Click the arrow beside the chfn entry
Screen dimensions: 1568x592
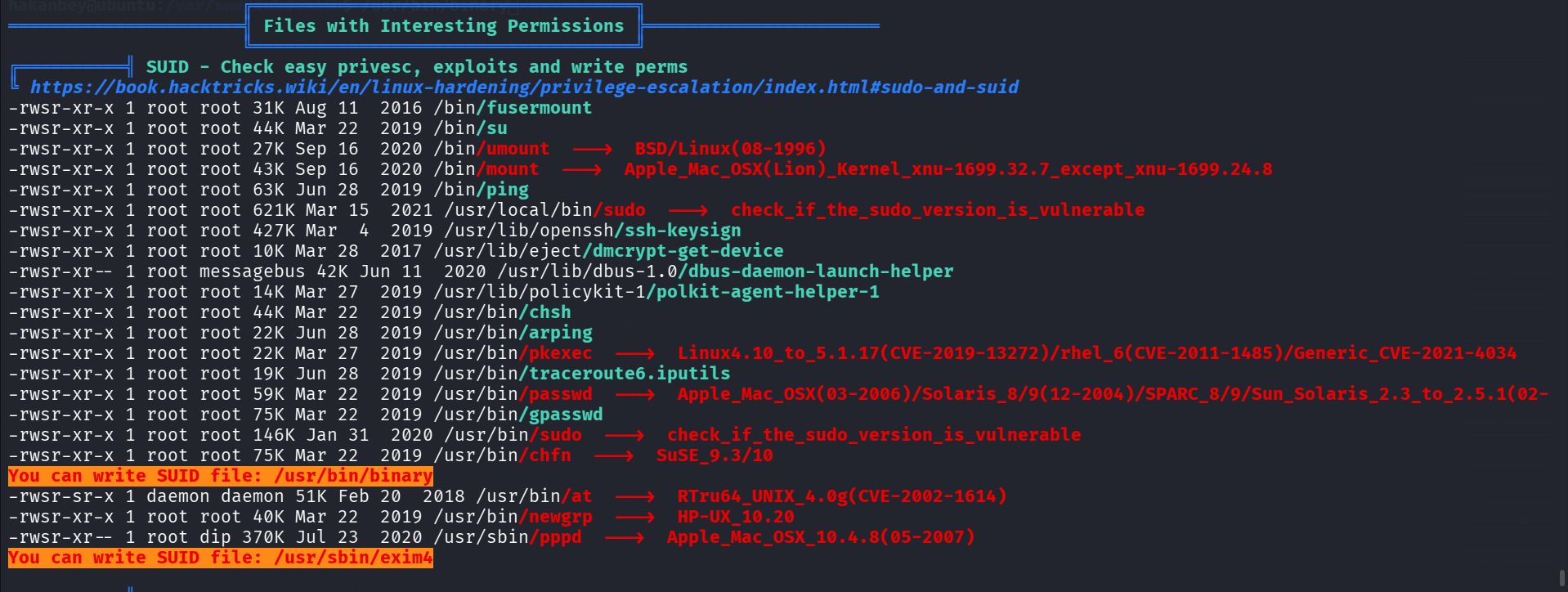click(x=613, y=456)
